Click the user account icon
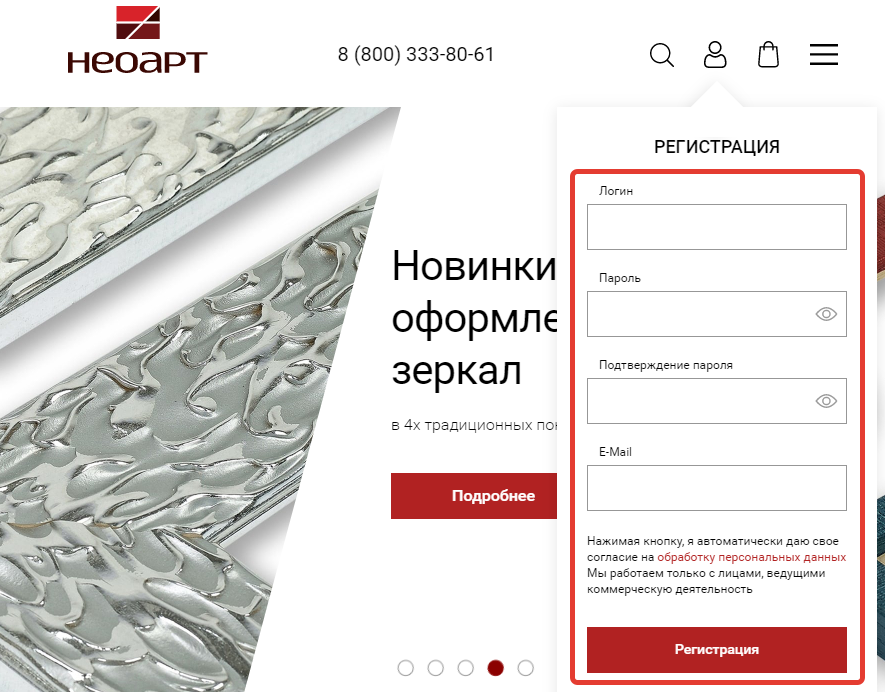The image size is (885, 692). point(715,55)
